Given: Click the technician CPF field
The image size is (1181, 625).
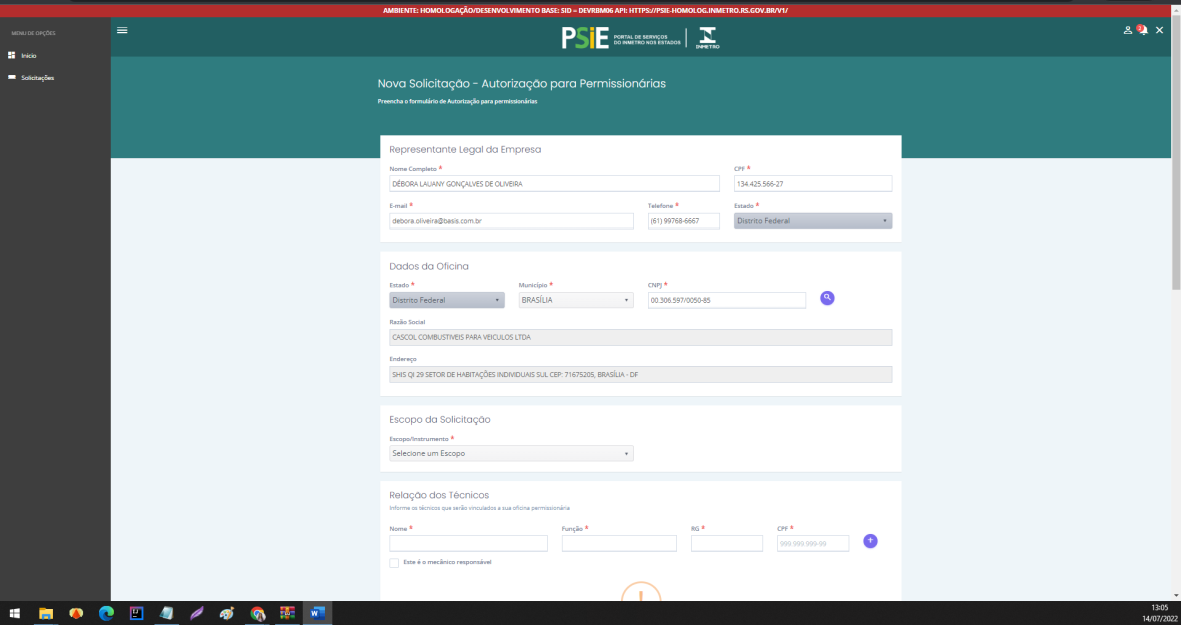Looking at the screenshot, I should pos(813,544).
